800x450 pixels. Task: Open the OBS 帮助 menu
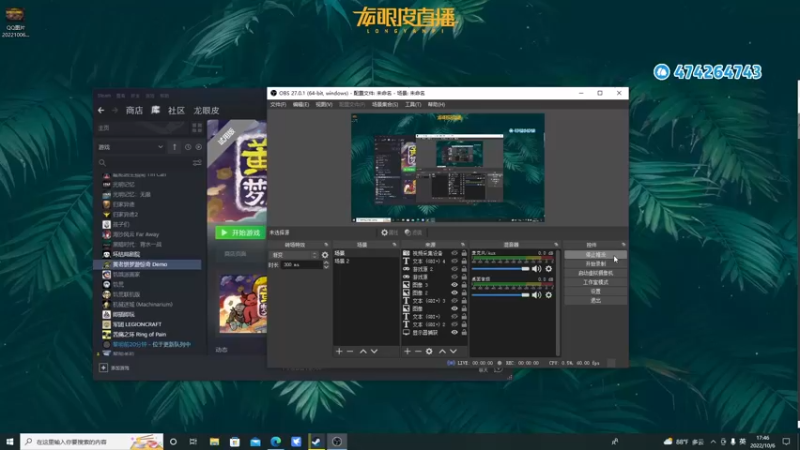tap(436, 105)
